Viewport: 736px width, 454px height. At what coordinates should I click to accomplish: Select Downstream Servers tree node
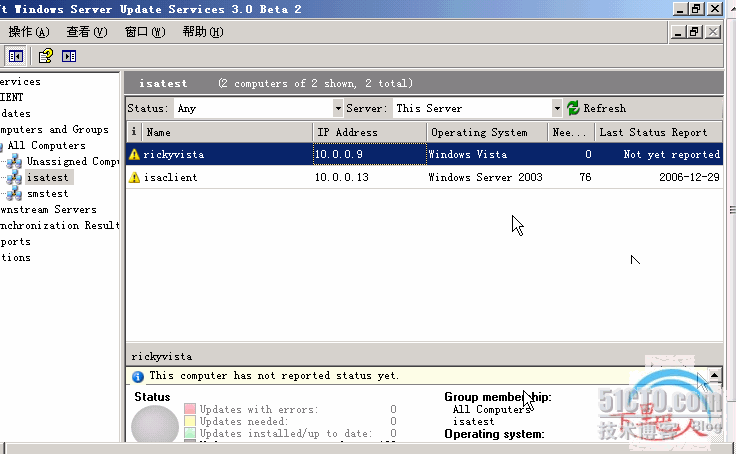click(48, 209)
